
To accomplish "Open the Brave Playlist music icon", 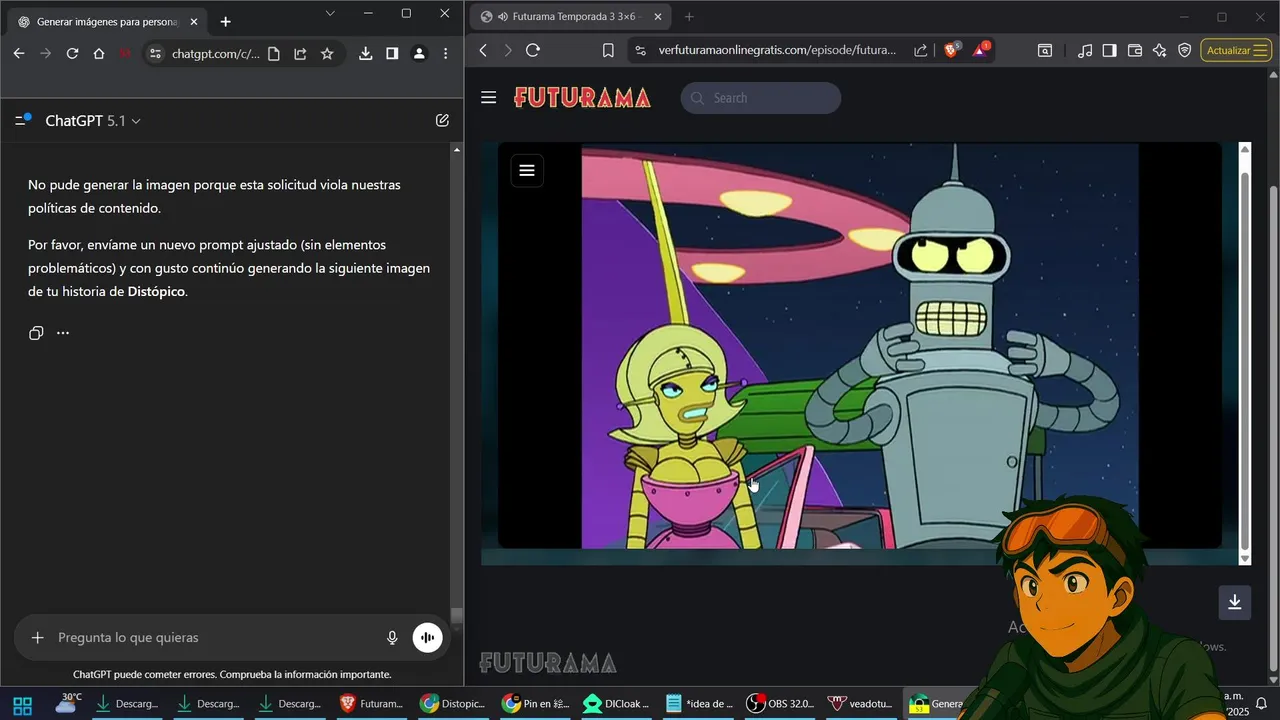I will pos(1085,50).
